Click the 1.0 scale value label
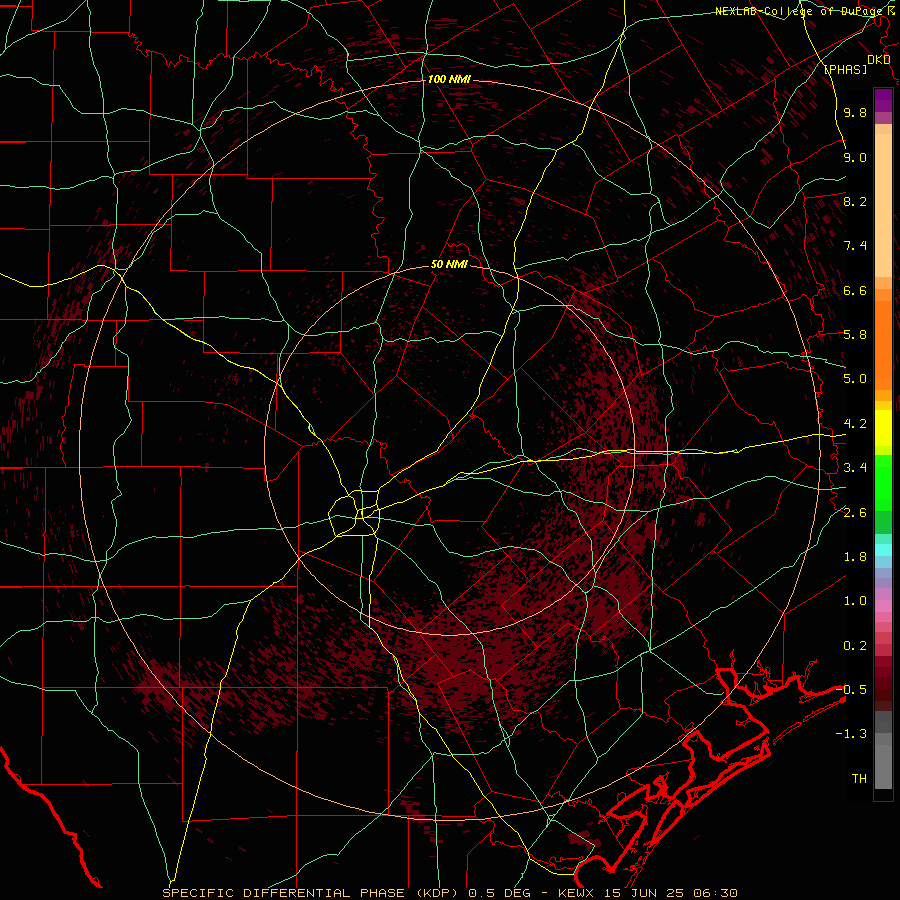The image size is (900, 900). [x=855, y=602]
